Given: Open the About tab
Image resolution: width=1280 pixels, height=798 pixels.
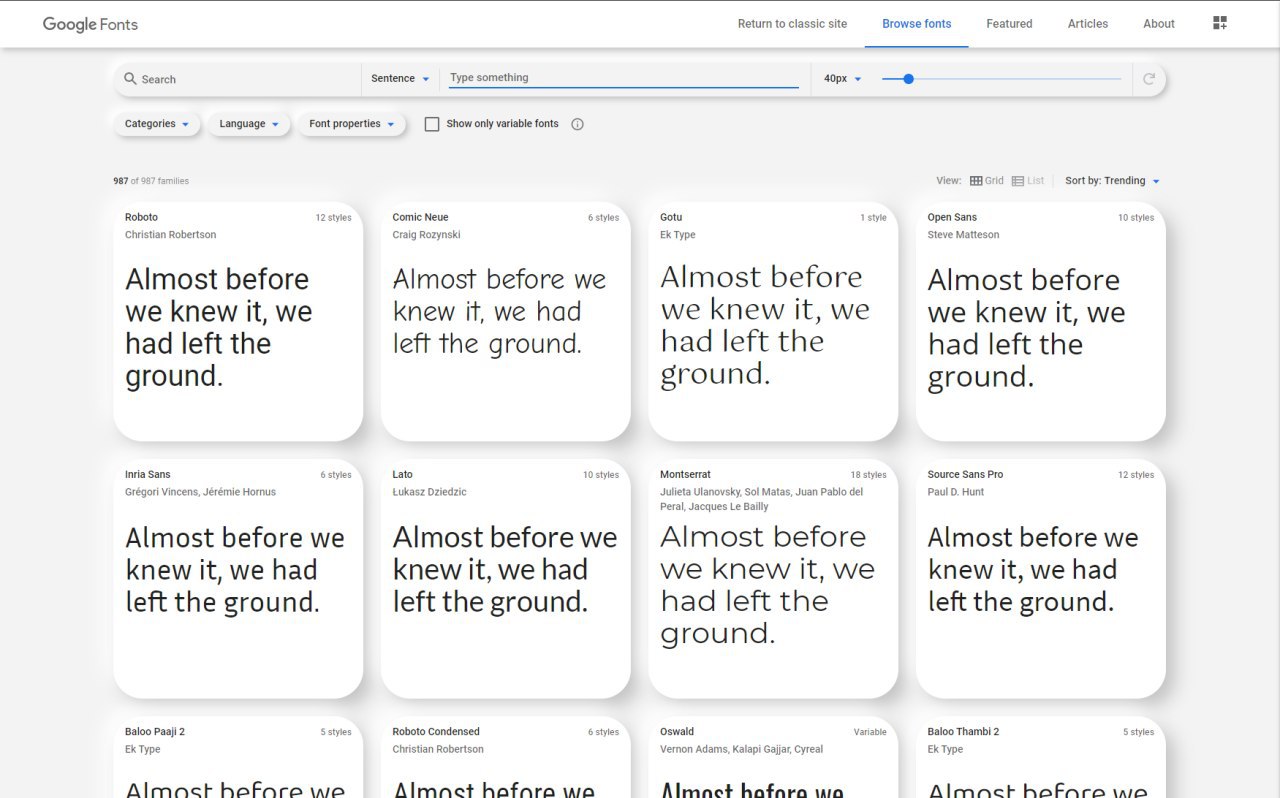Looking at the screenshot, I should pos(1159,24).
